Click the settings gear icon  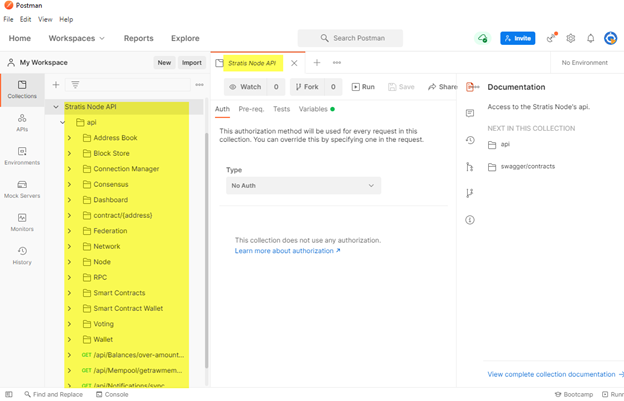coord(571,38)
